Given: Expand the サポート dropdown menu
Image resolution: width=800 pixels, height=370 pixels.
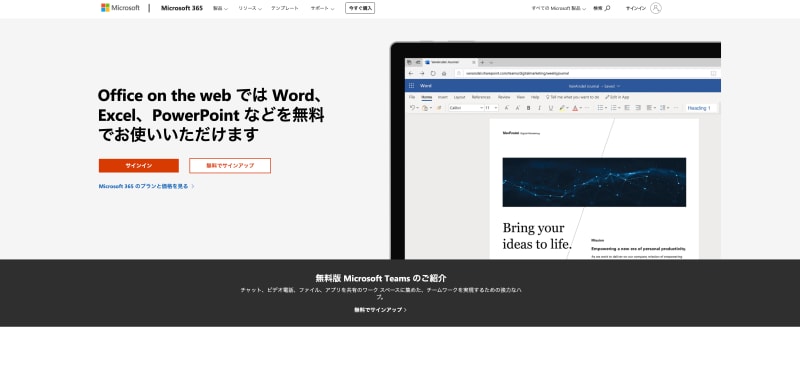Looking at the screenshot, I should [322, 8].
